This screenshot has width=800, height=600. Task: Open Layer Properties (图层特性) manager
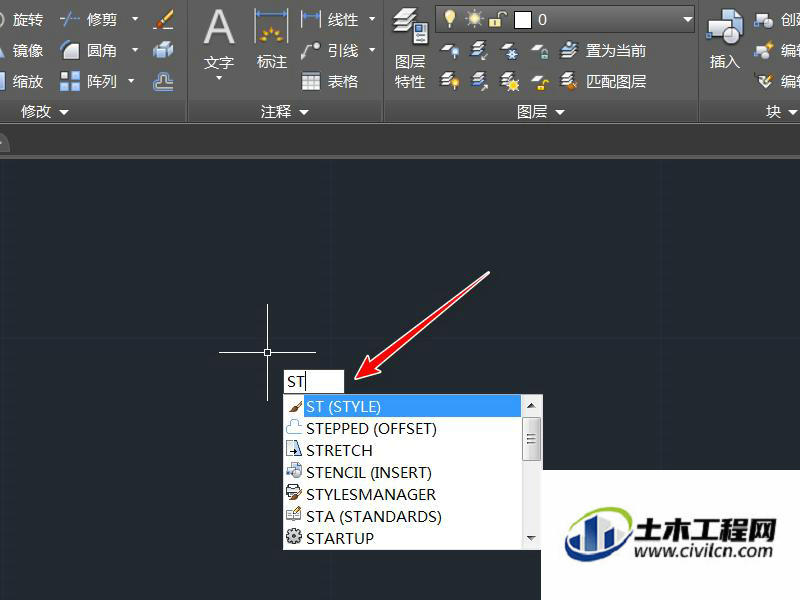click(x=410, y=48)
